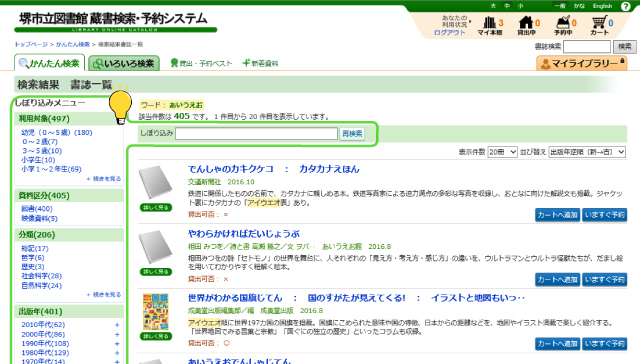Open title やわらかければだいじょうぶ
The width and height of the screenshot is (640, 364).
coord(244,234)
